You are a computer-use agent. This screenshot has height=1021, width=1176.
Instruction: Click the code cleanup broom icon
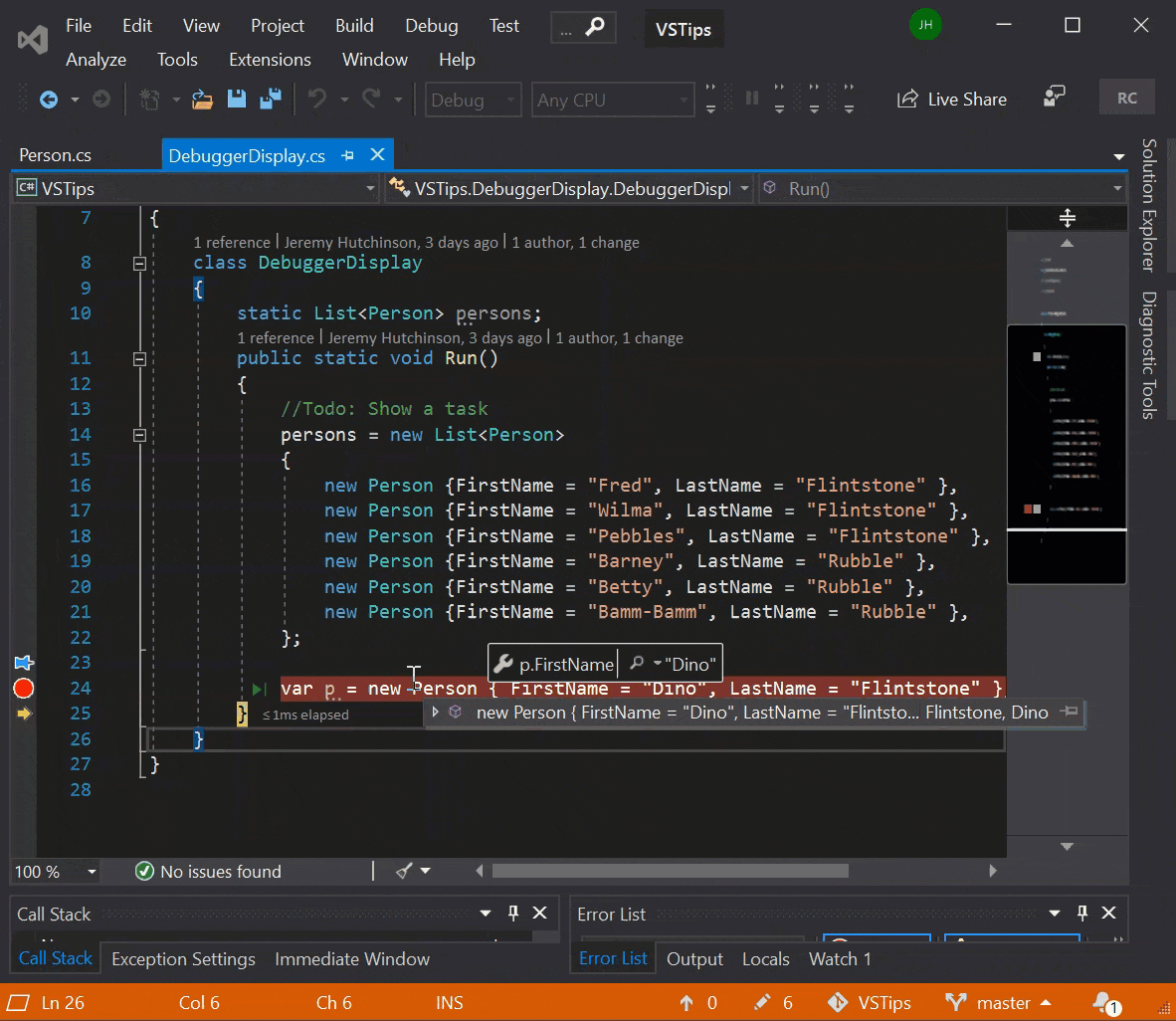(404, 871)
